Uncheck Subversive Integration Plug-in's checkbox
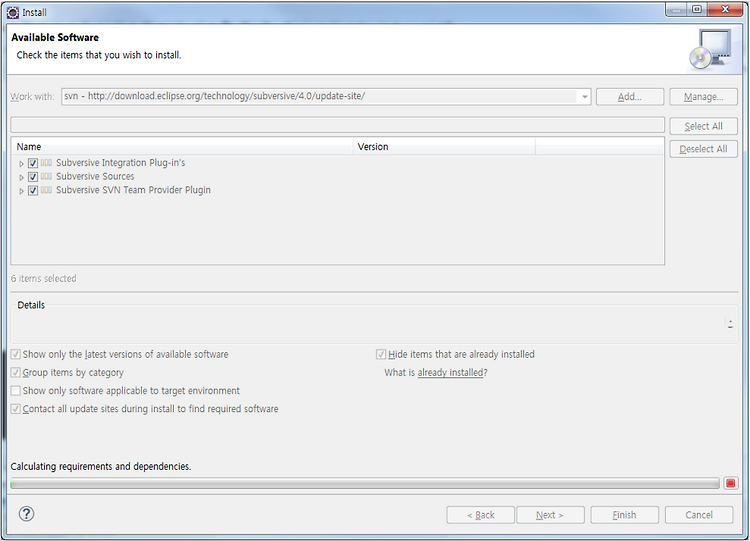 coord(33,163)
